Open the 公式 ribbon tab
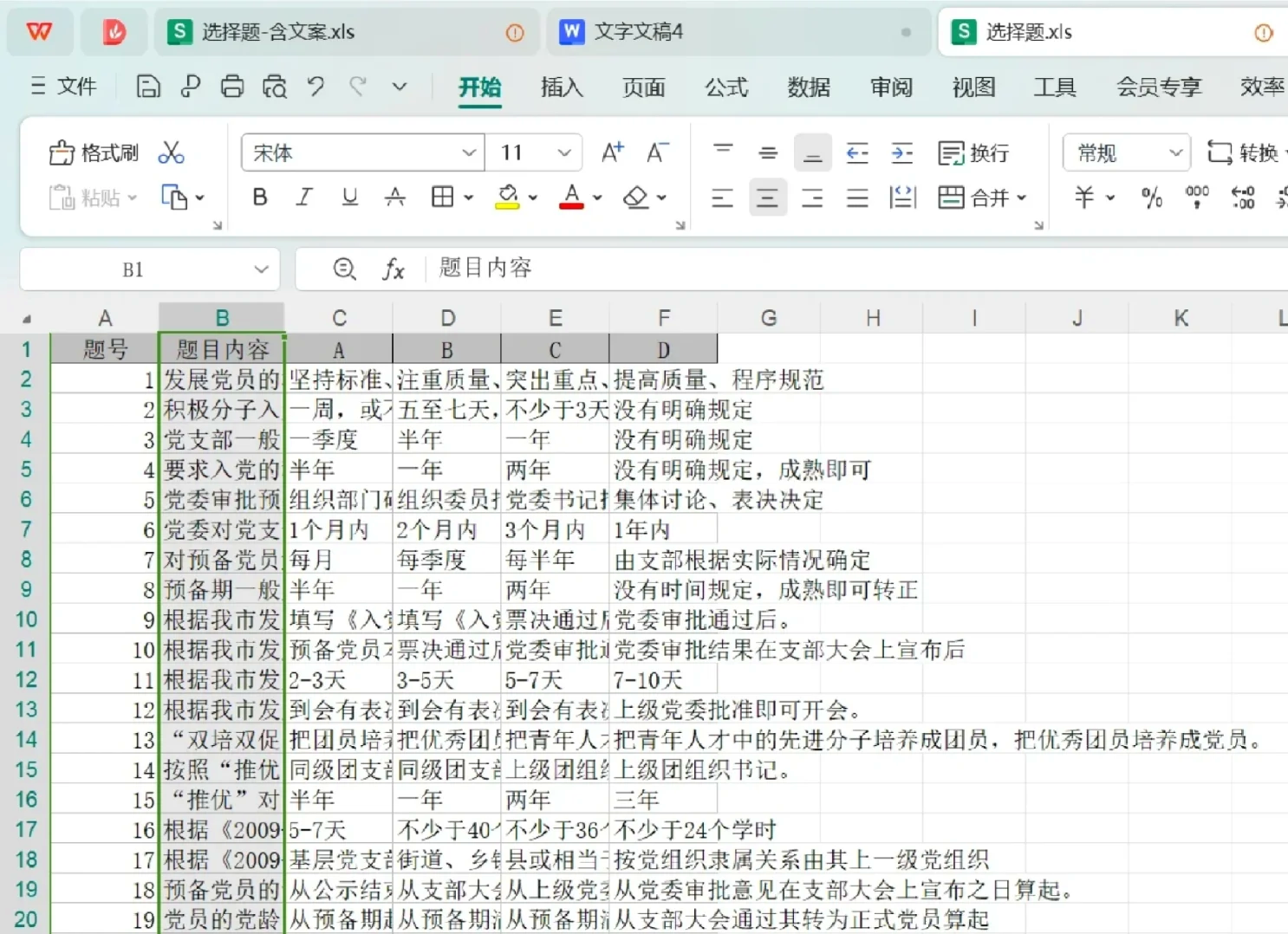 click(725, 87)
